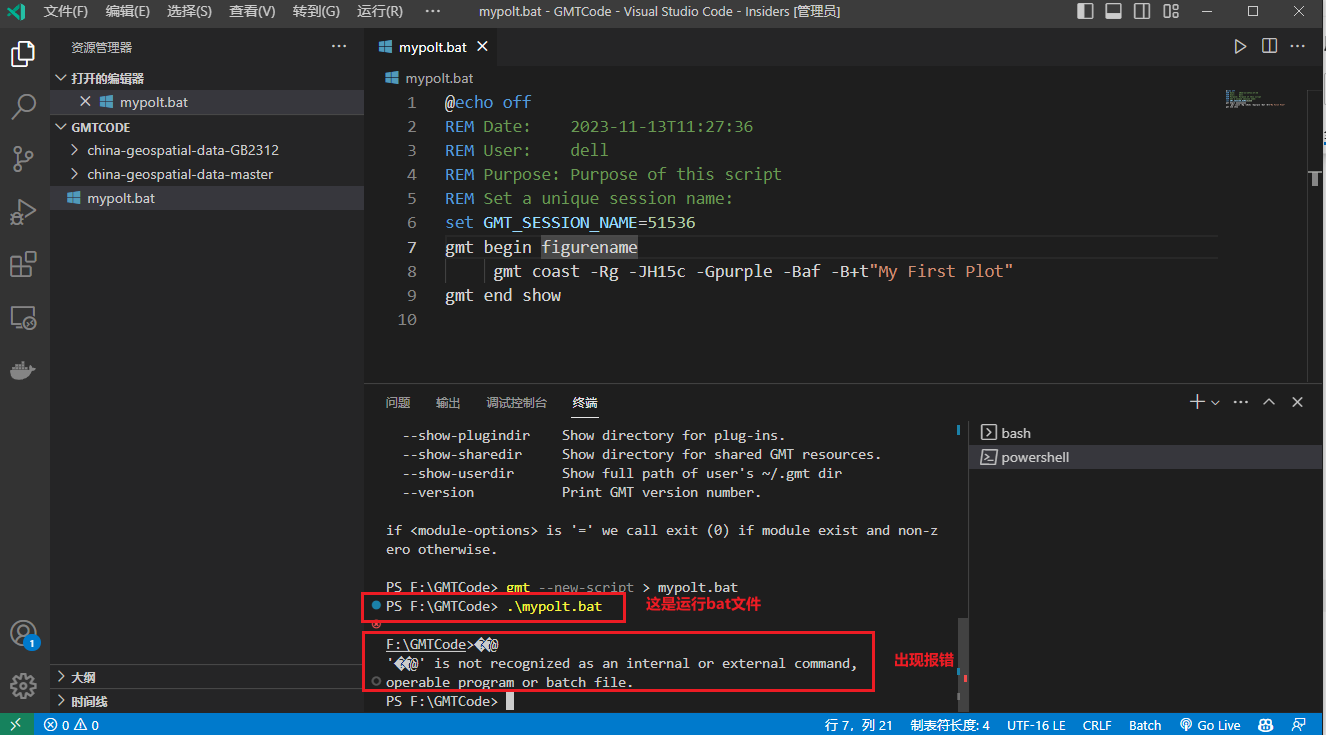Open Explorer panel more actions ellipsis
1326x735 pixels.
pos(340,47)
